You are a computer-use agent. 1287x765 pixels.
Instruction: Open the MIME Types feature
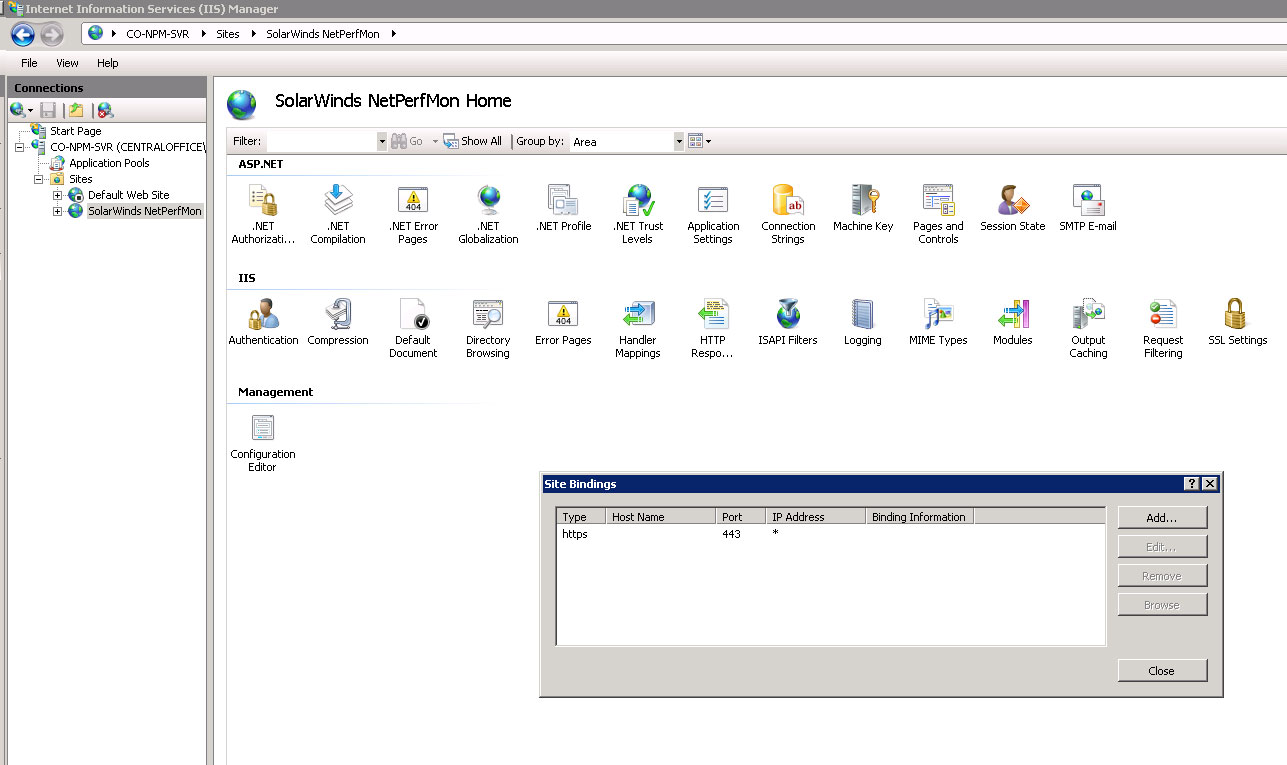pos(938,316)
